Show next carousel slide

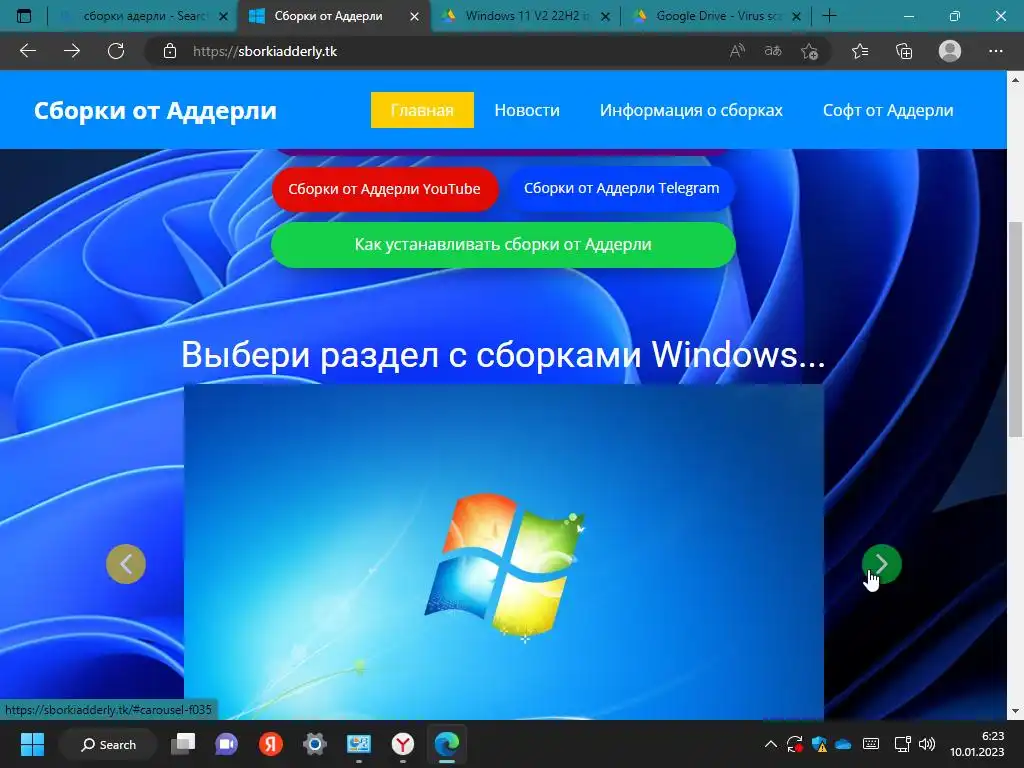(882, 564)
